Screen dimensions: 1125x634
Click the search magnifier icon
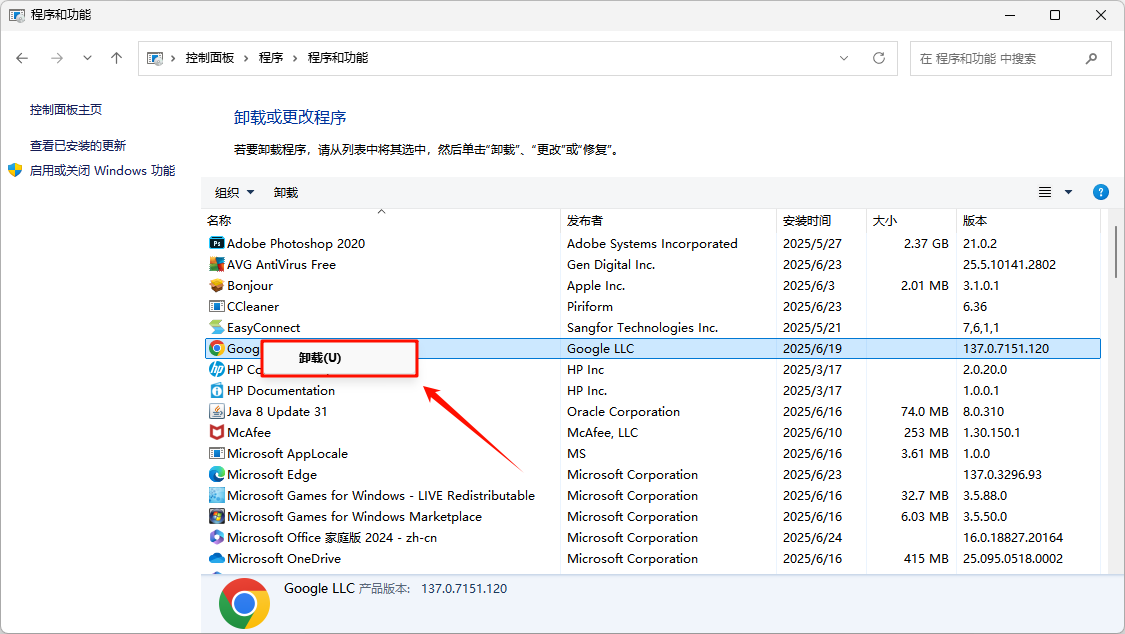(x=1091, y=58)
